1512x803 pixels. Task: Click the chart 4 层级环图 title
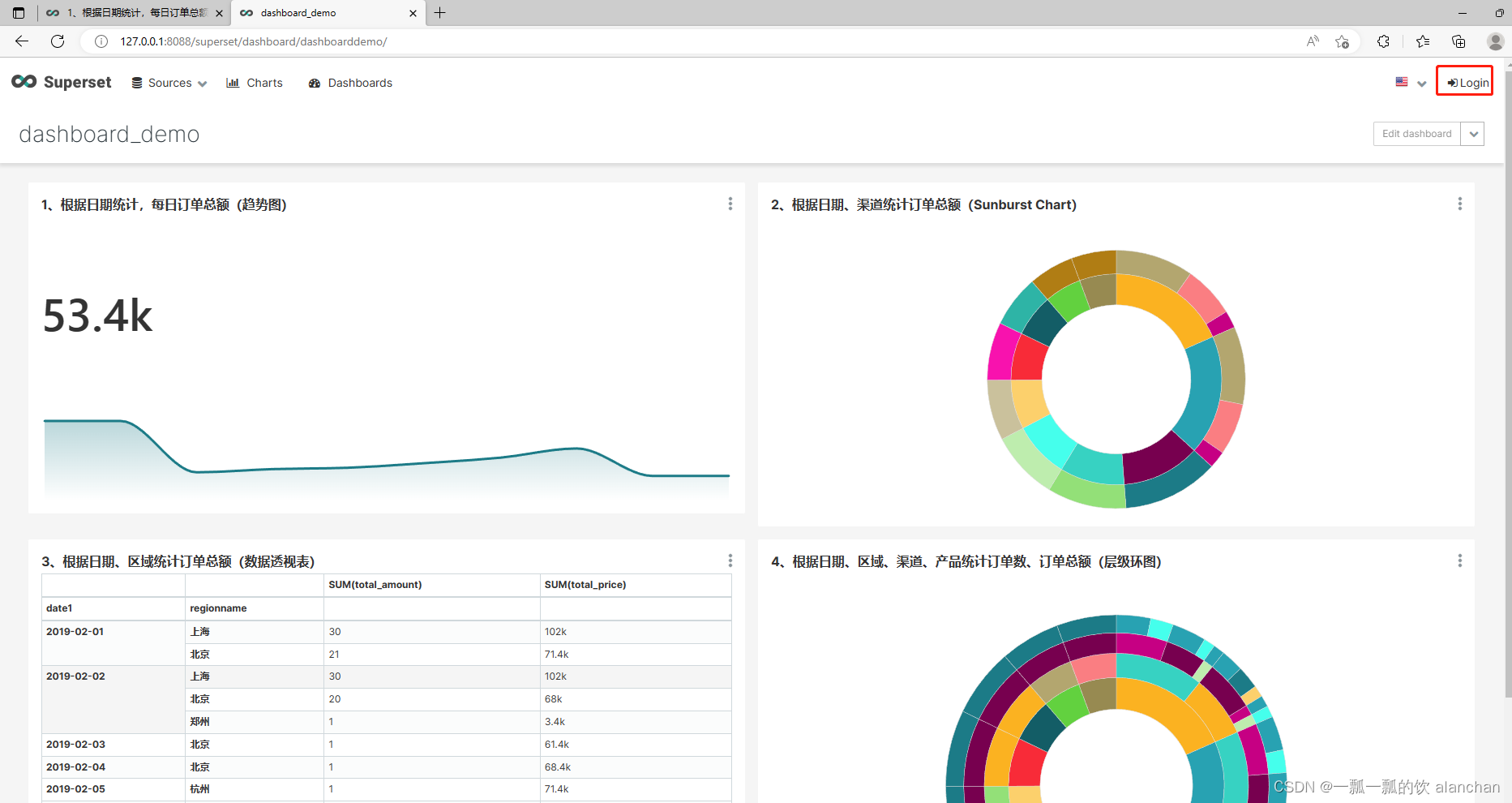(966, 561)
